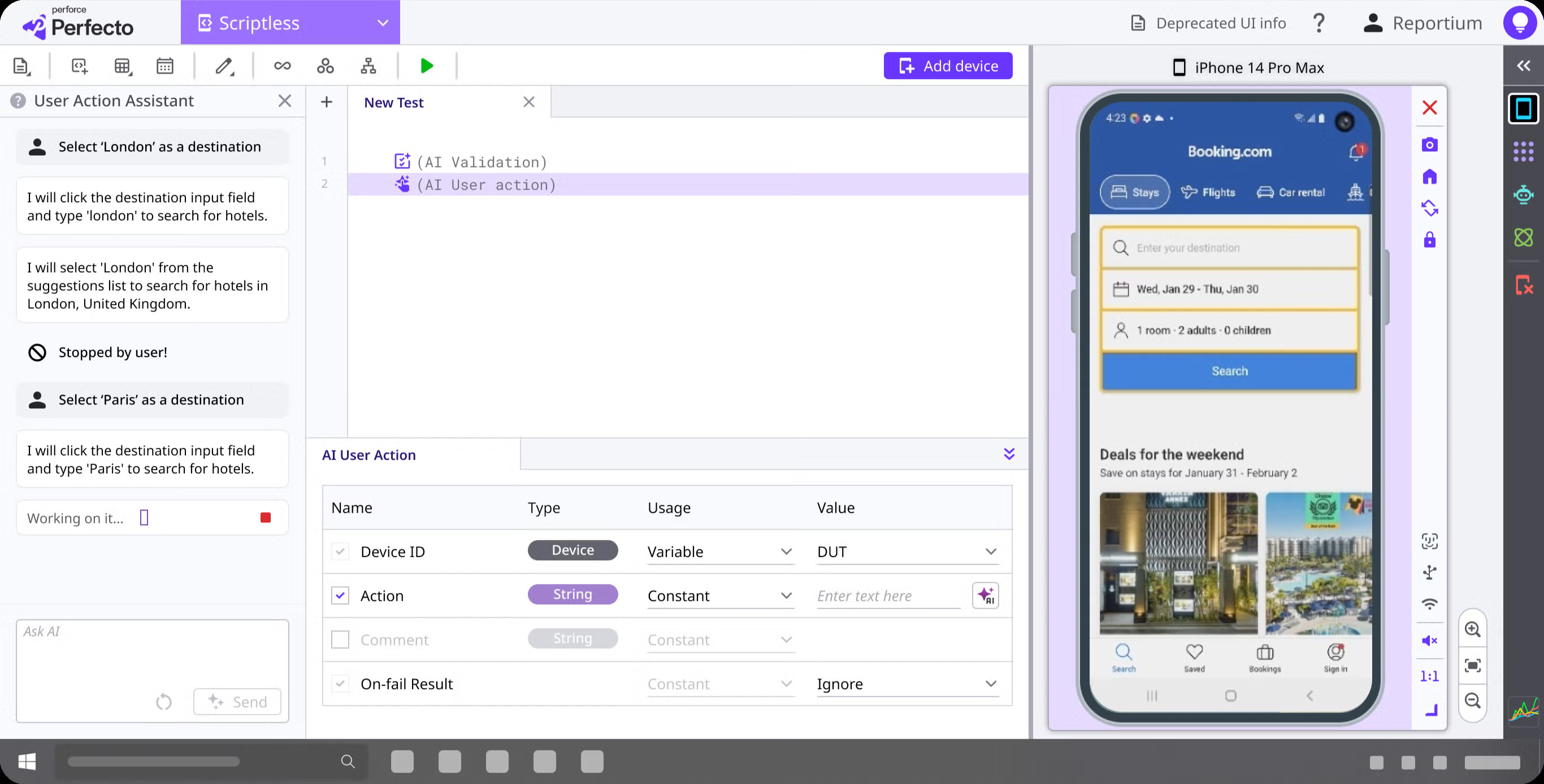Click the new script icon in toolbar
Viewport: 1544px width, 784px height.
click(x=79, y=66)
